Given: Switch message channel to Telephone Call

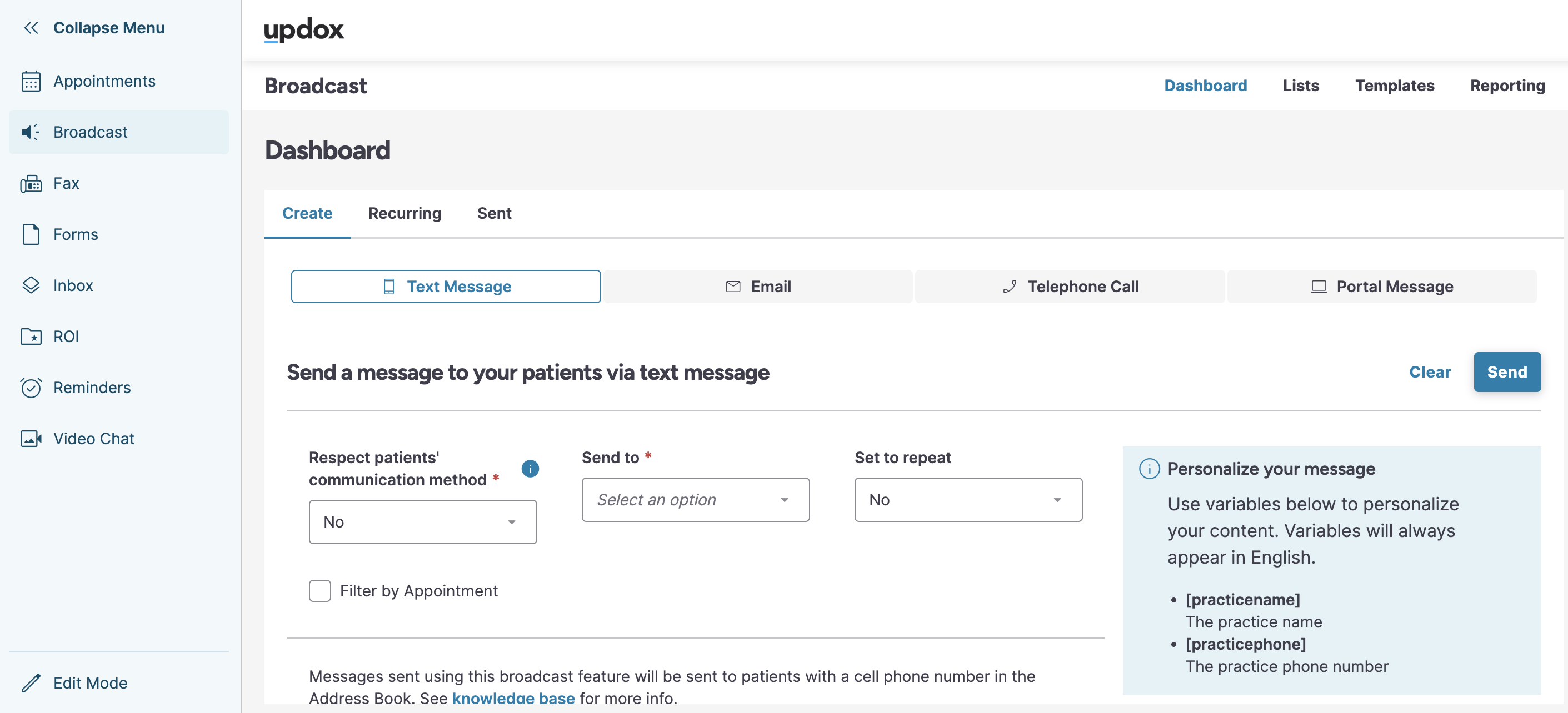Looking at the screenshot, I should point(1070,287).
